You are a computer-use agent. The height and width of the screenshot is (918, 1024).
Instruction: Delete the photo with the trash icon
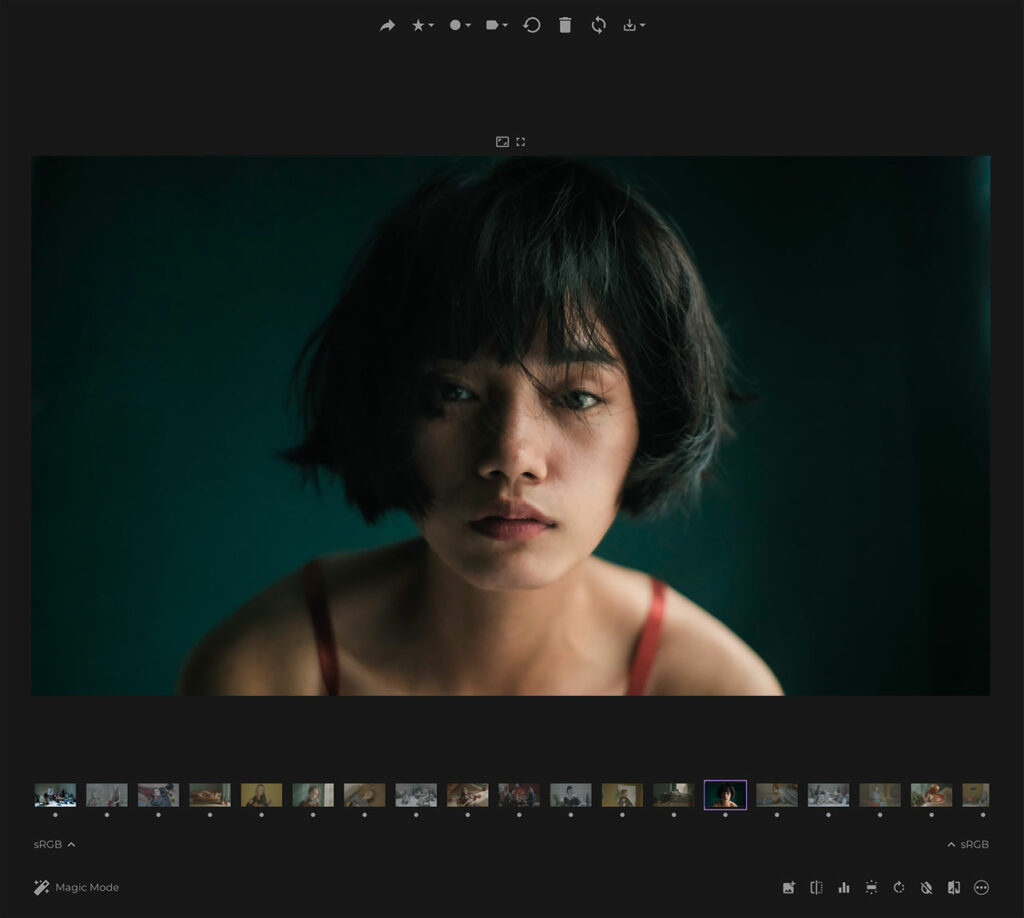pos(565,25)
